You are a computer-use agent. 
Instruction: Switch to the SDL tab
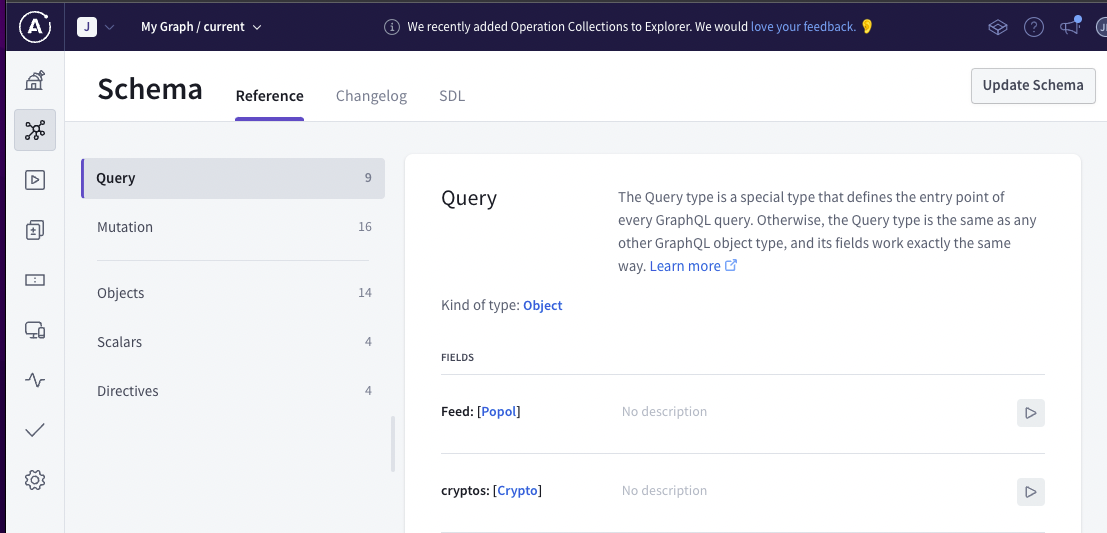tap(452, 96)
